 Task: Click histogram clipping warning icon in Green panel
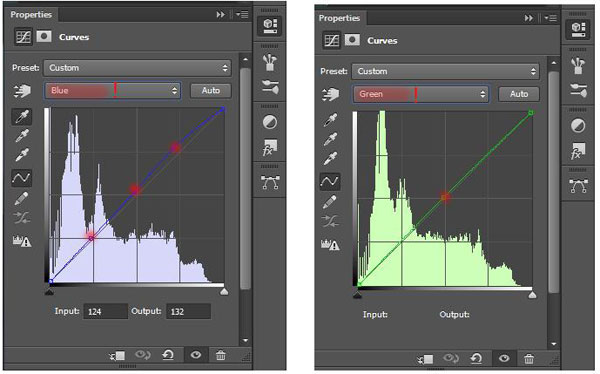tap(330, 244)
